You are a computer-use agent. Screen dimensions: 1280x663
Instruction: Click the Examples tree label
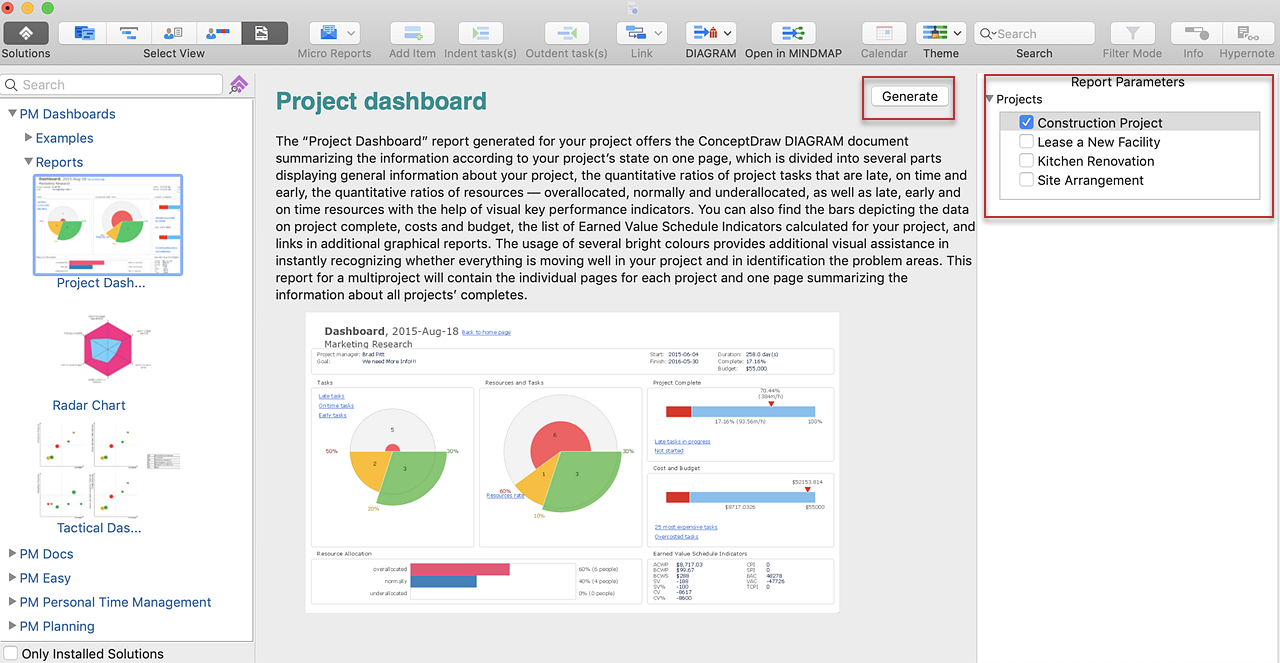point(65,138)
